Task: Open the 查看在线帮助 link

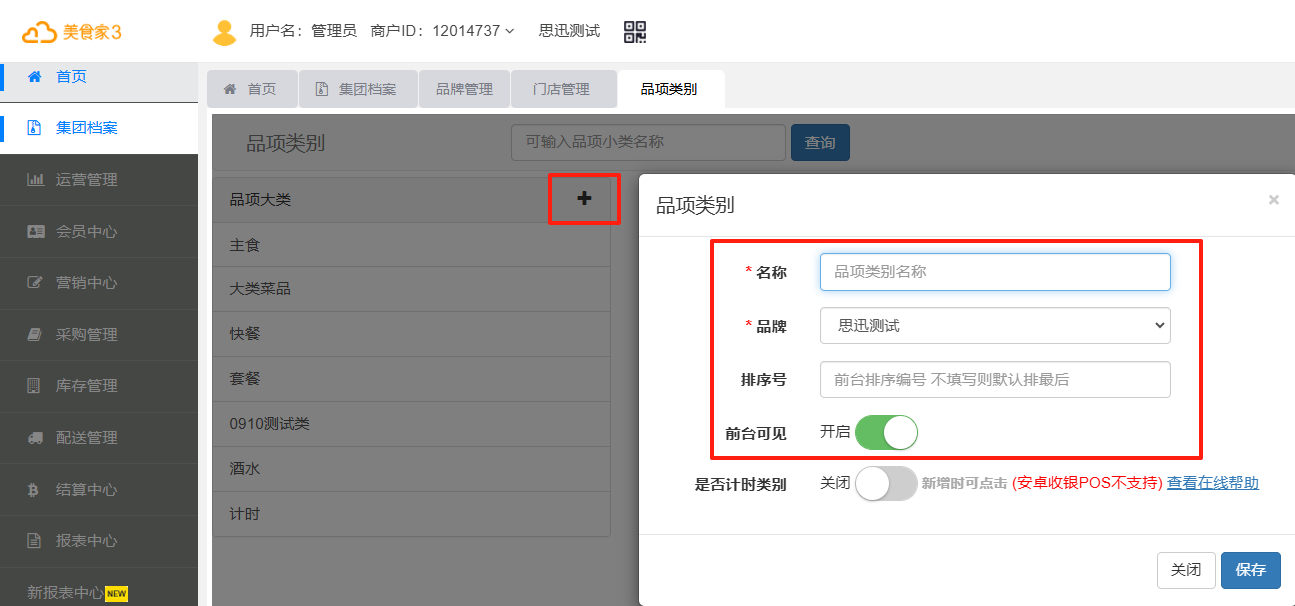Action: [x=1212, y=483]
